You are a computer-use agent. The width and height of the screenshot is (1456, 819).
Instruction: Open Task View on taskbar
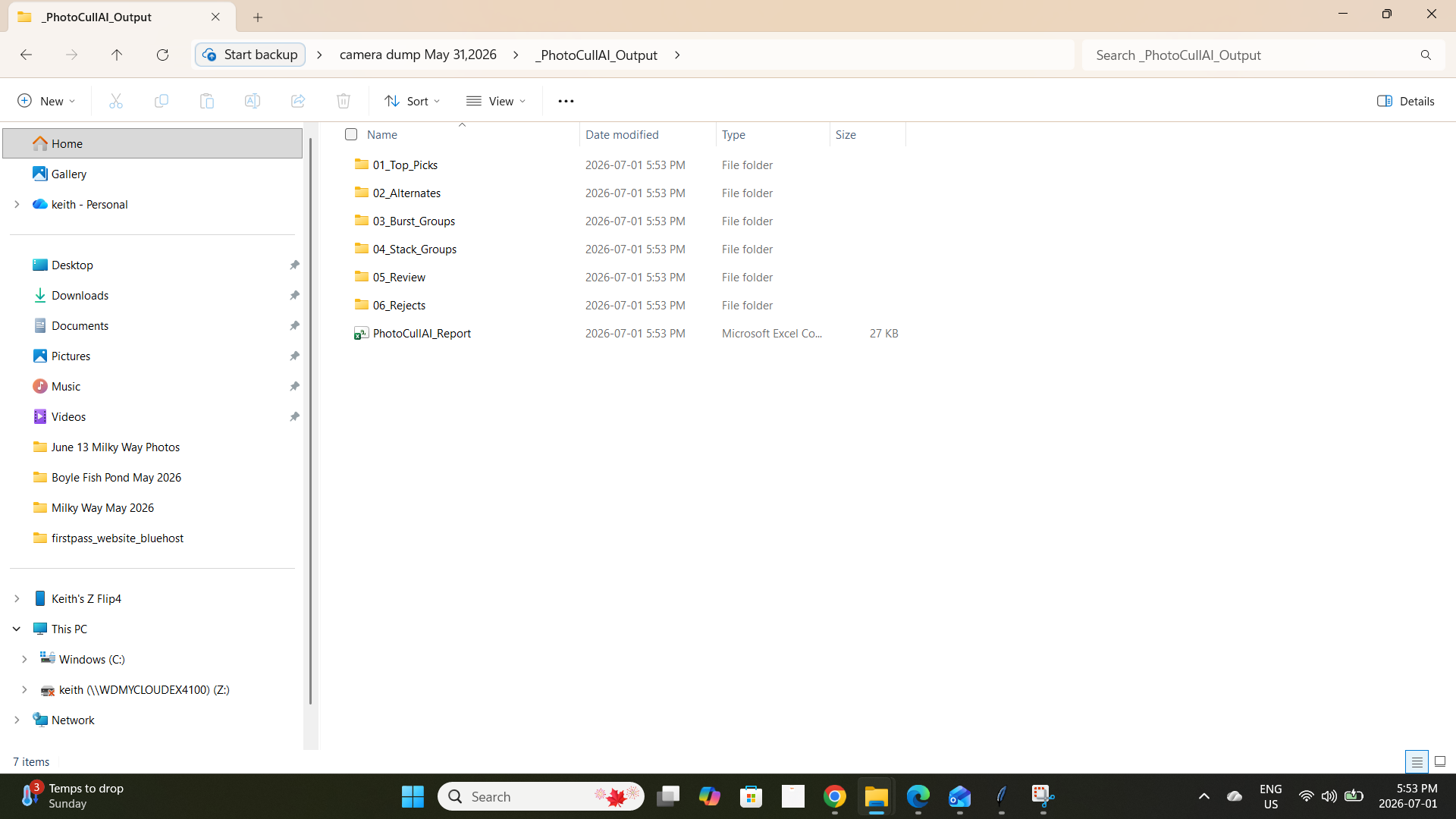point(668,796)
